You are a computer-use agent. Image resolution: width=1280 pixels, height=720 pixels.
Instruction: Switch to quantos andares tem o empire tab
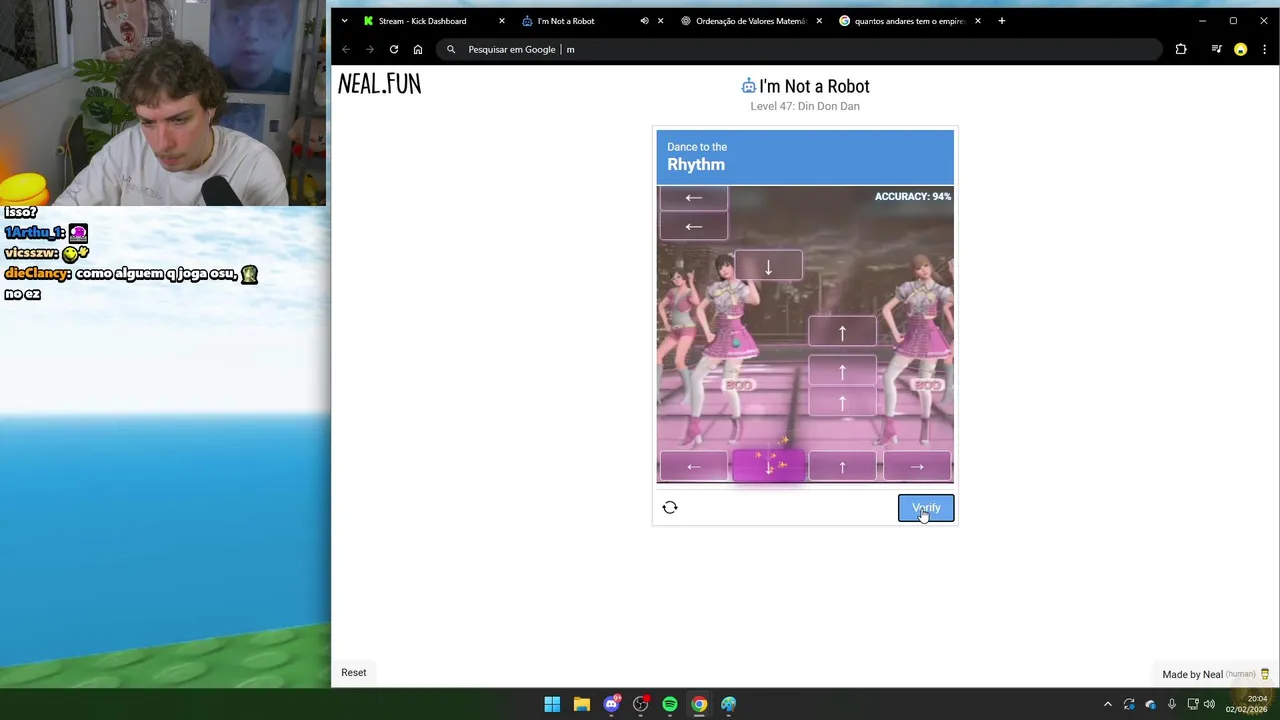coord(909,21)
